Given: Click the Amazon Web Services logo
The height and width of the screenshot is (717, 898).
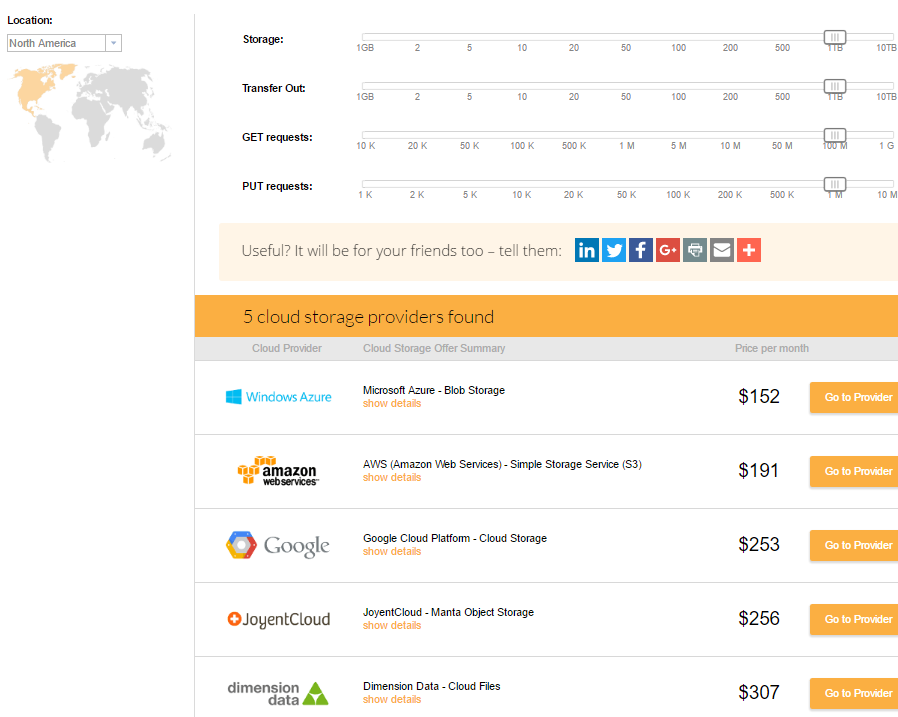Looking at the screenshot, I should coord(278,471).
